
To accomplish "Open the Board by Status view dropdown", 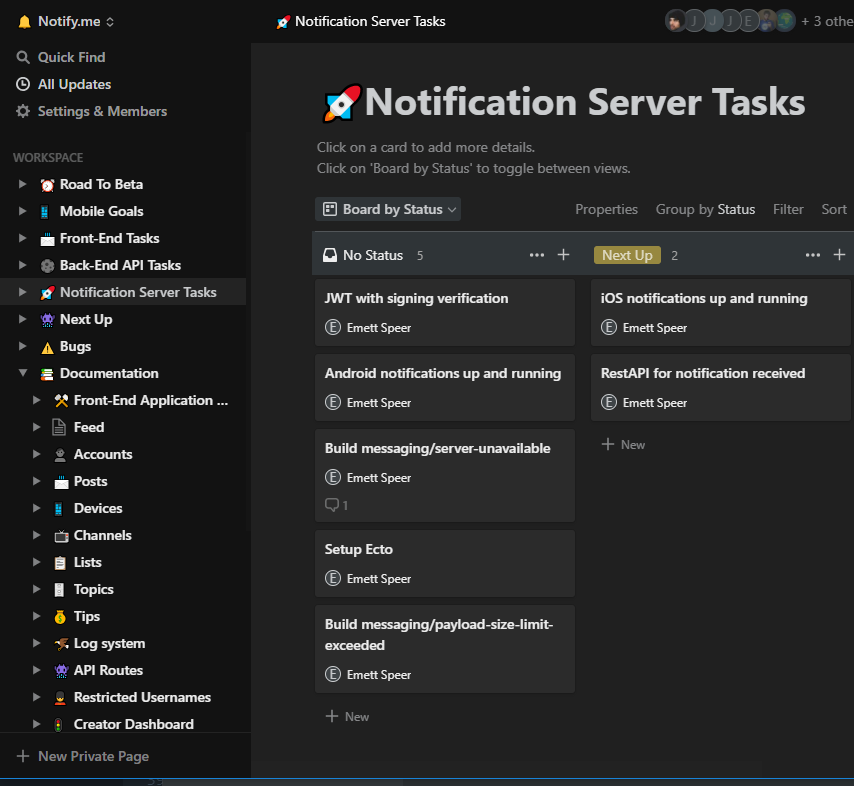I will (x=388, y=209).
